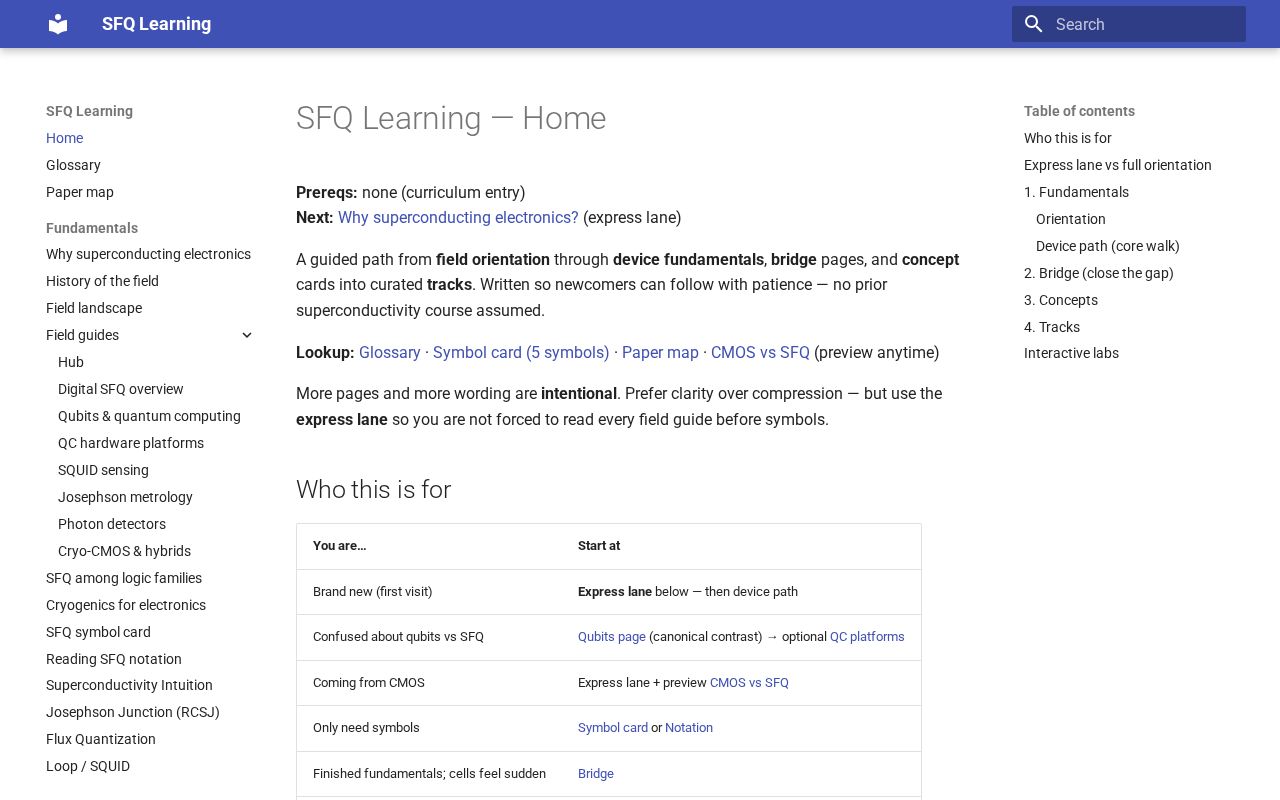Jump to 2. Bridge (close the gap)
This screenshot has width=1280, height=800.
pyautogui.click(x=1099, y=273)
